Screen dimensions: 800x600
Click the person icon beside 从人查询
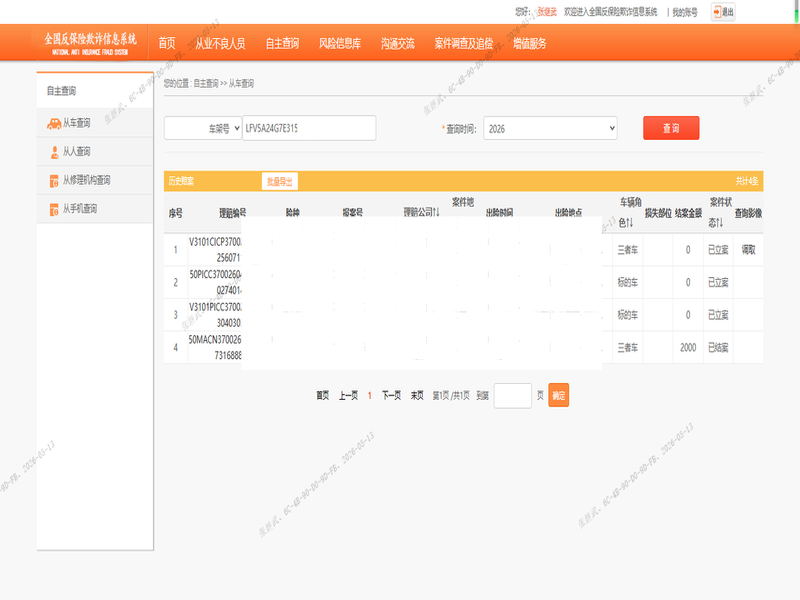coord(55,152)
